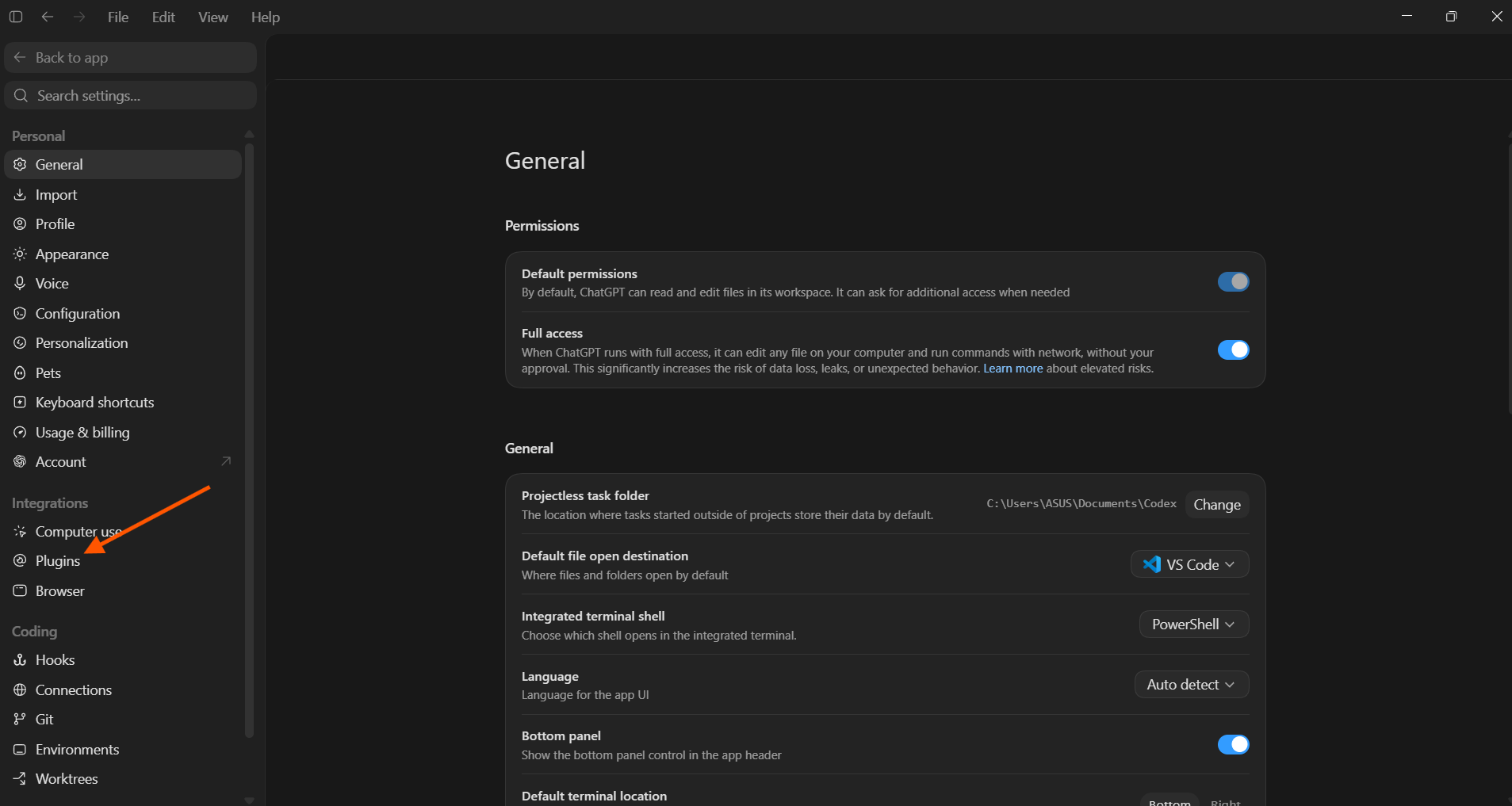This screenshot has height=806, width=1512.
Task: Open the Computer use icon
Action: 21,531
